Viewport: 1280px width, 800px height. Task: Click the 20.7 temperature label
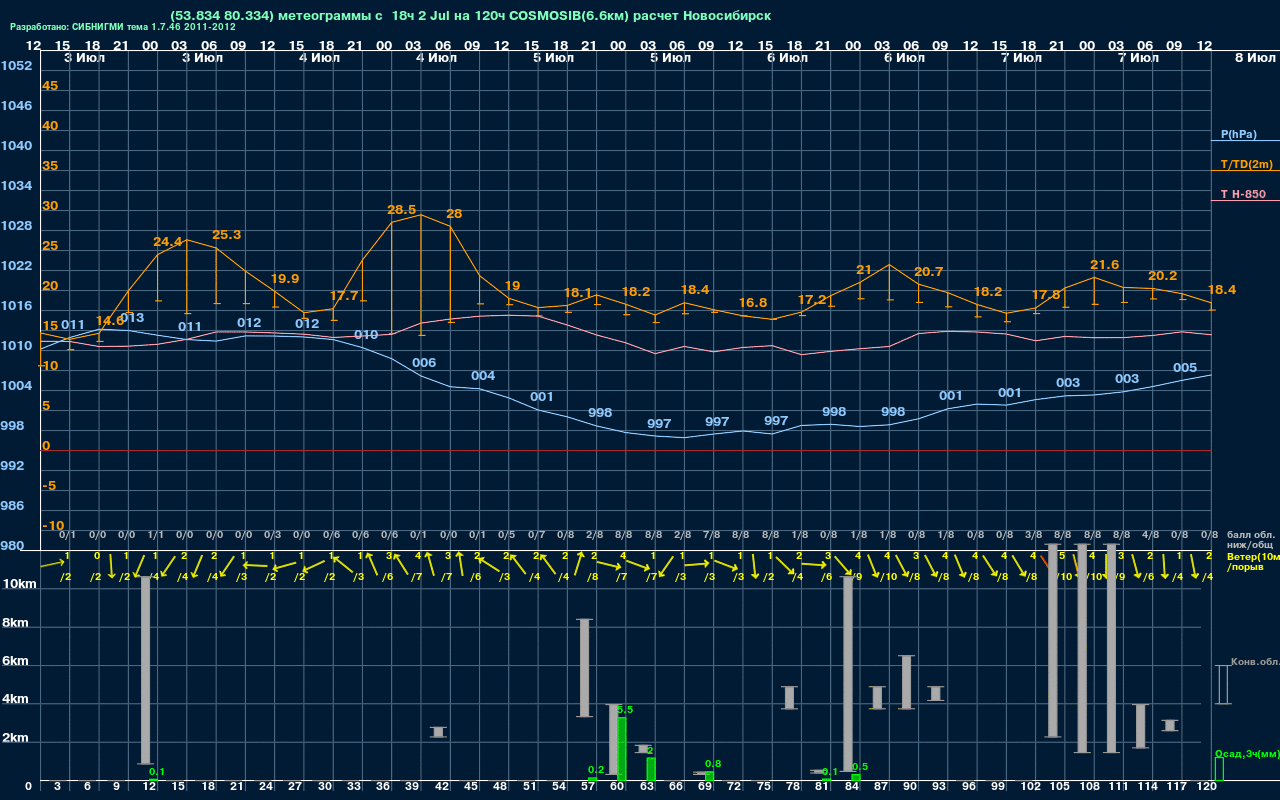929,272
